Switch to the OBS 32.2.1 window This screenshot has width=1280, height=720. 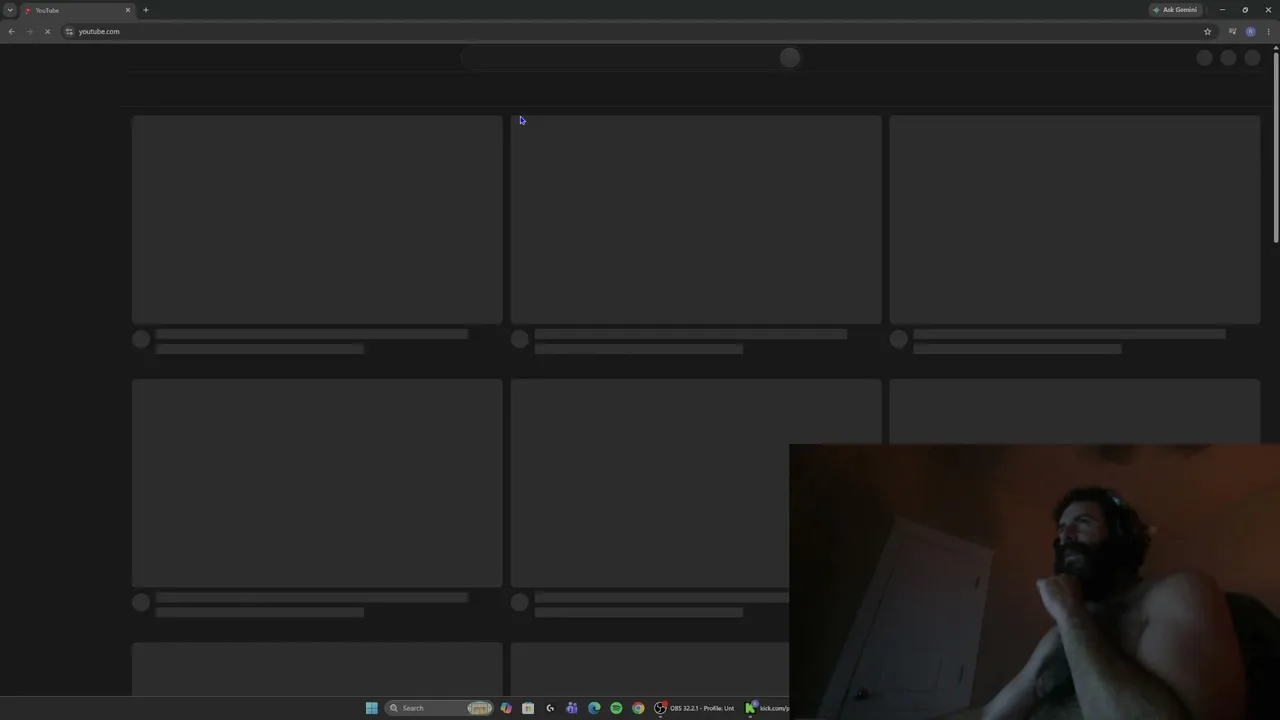click(695, 708)
